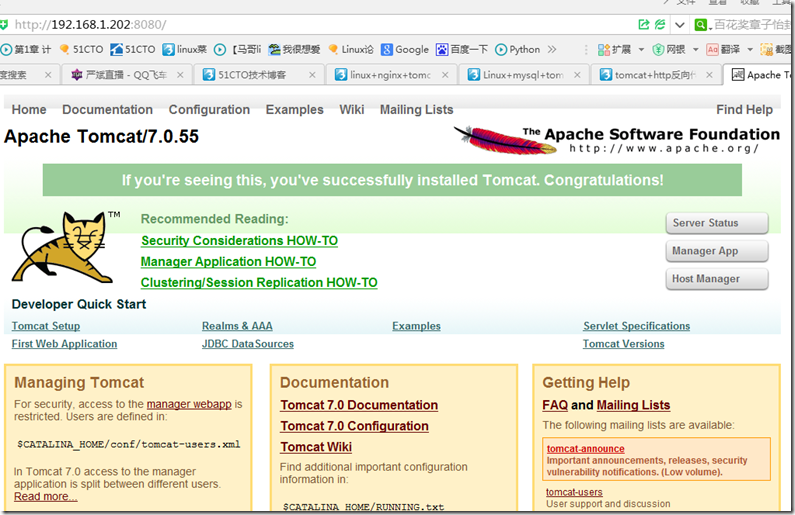Image resolution: width=795 pixels, height=515 pixels.
Task: Open the second 51CTO bookmark with blue icon
Action: [x=133, y=49]
